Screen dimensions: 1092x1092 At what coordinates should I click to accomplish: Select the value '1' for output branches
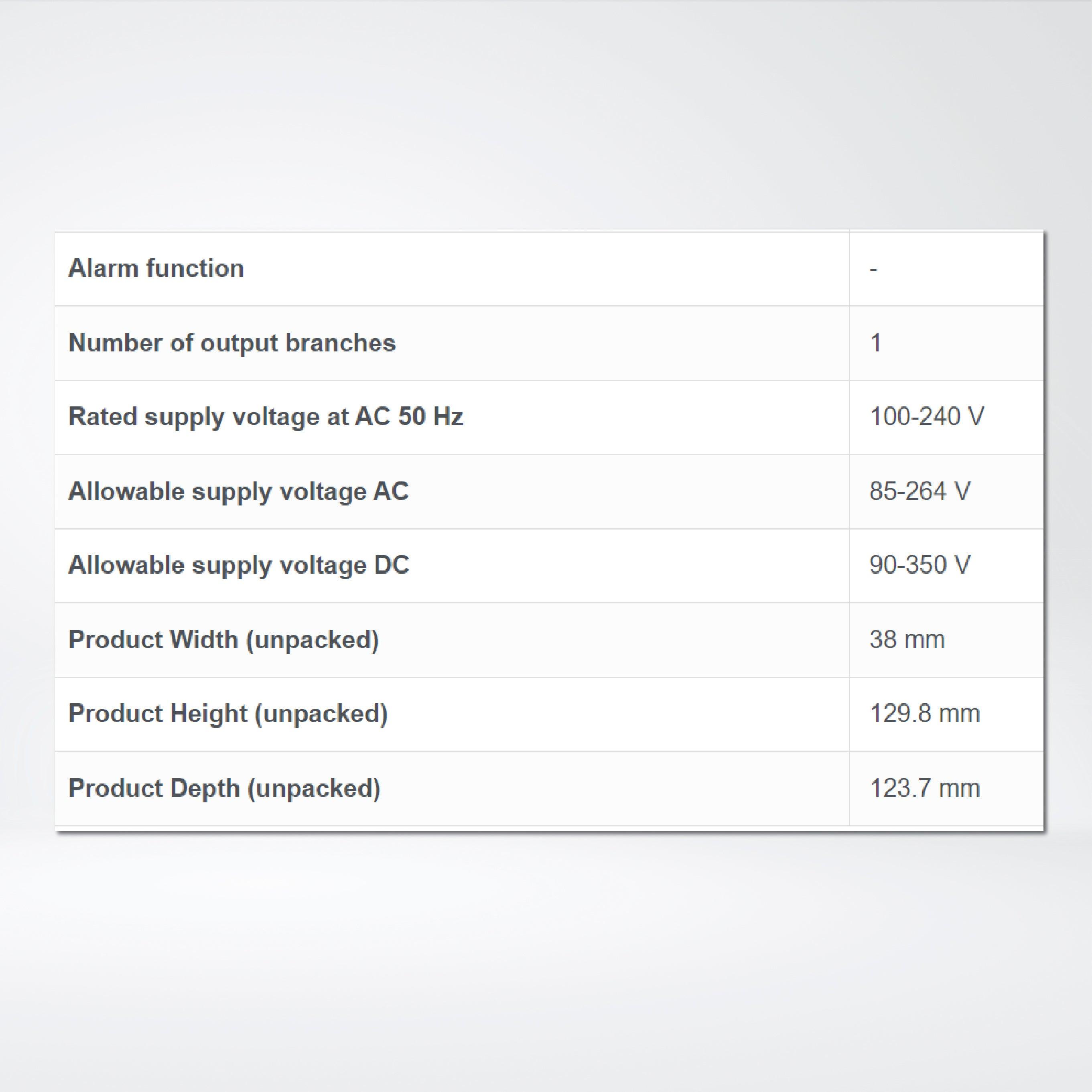[x=875, y=343]
